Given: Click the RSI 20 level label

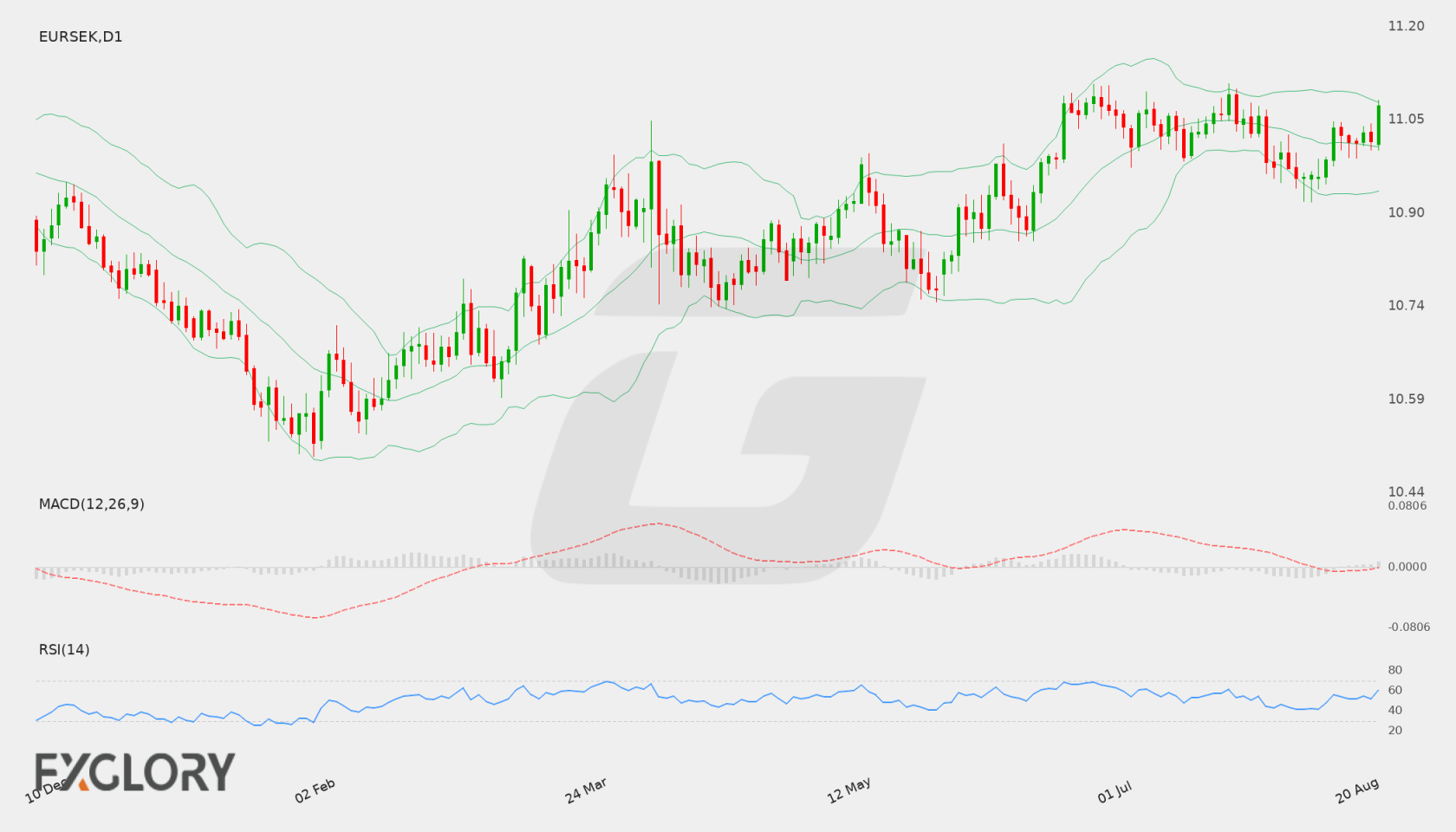Looking at the screenshot, I should coord(1395,730).
